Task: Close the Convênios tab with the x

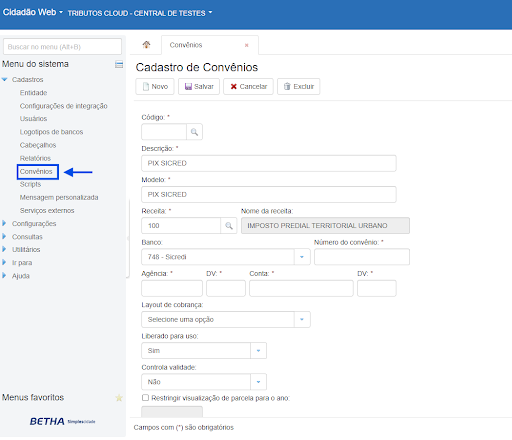Action: pos(247,45)
